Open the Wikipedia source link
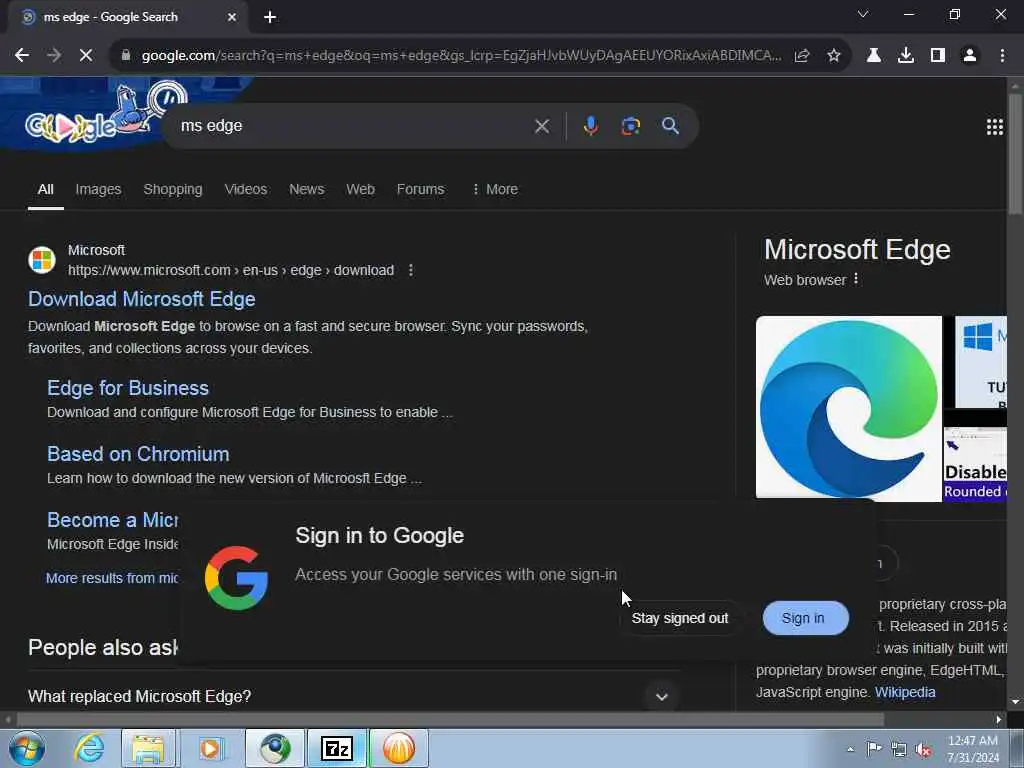Viewport: 1024px width, 768px height. coord(904,692)
